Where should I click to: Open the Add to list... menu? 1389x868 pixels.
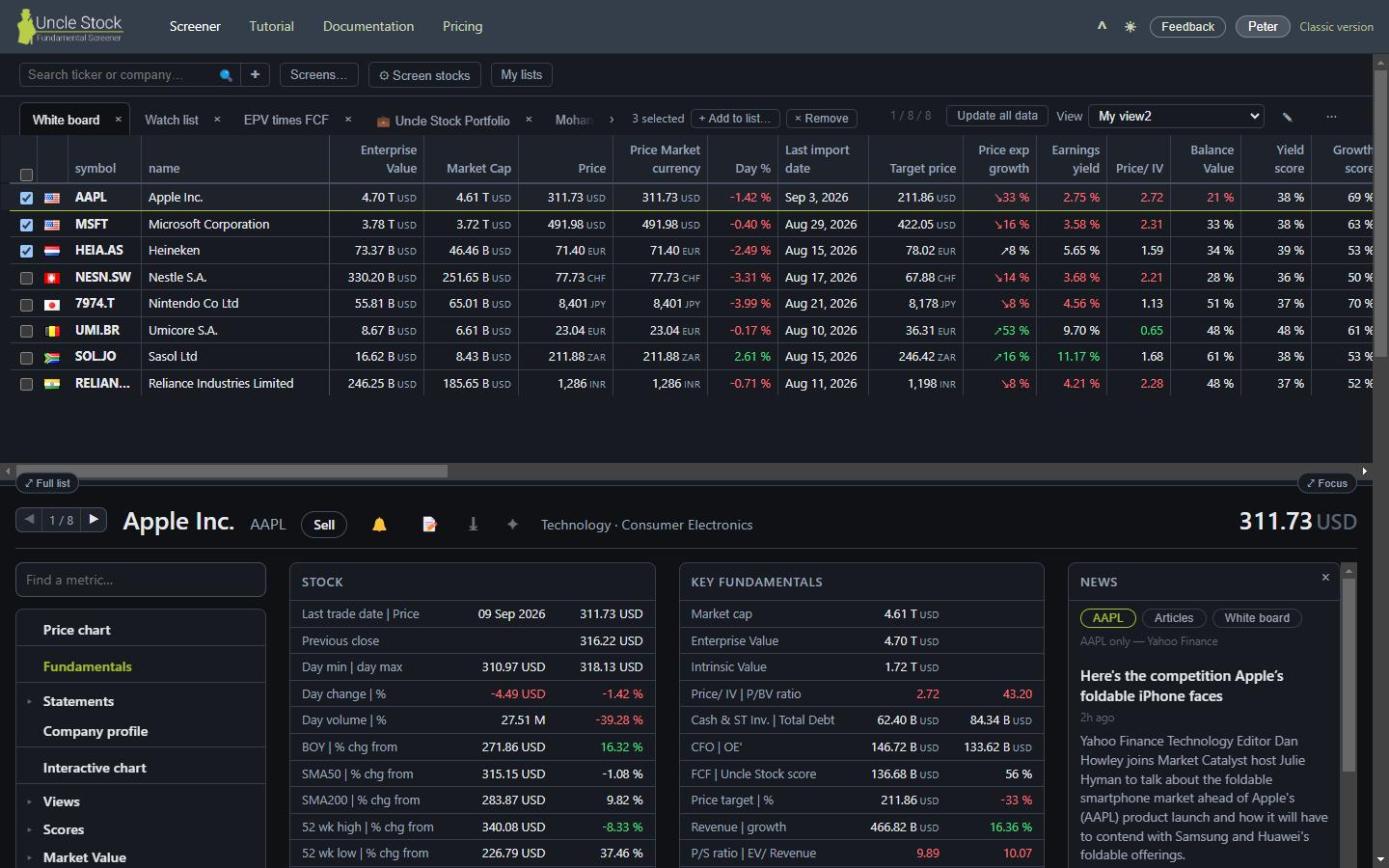[736, 118]
